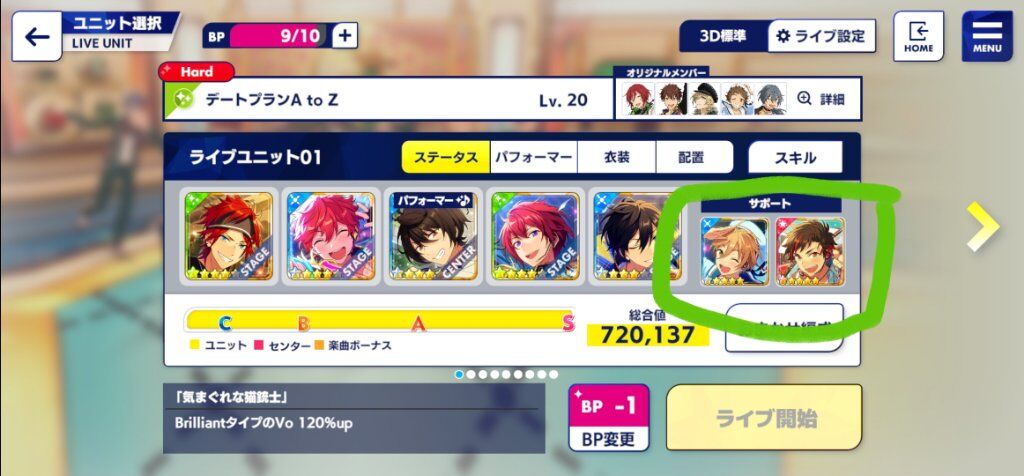Image resolution: width=1024 pixels, height=476 pixels.
Task: Click the score rank gauge bar
Action: tap(379, 321)
